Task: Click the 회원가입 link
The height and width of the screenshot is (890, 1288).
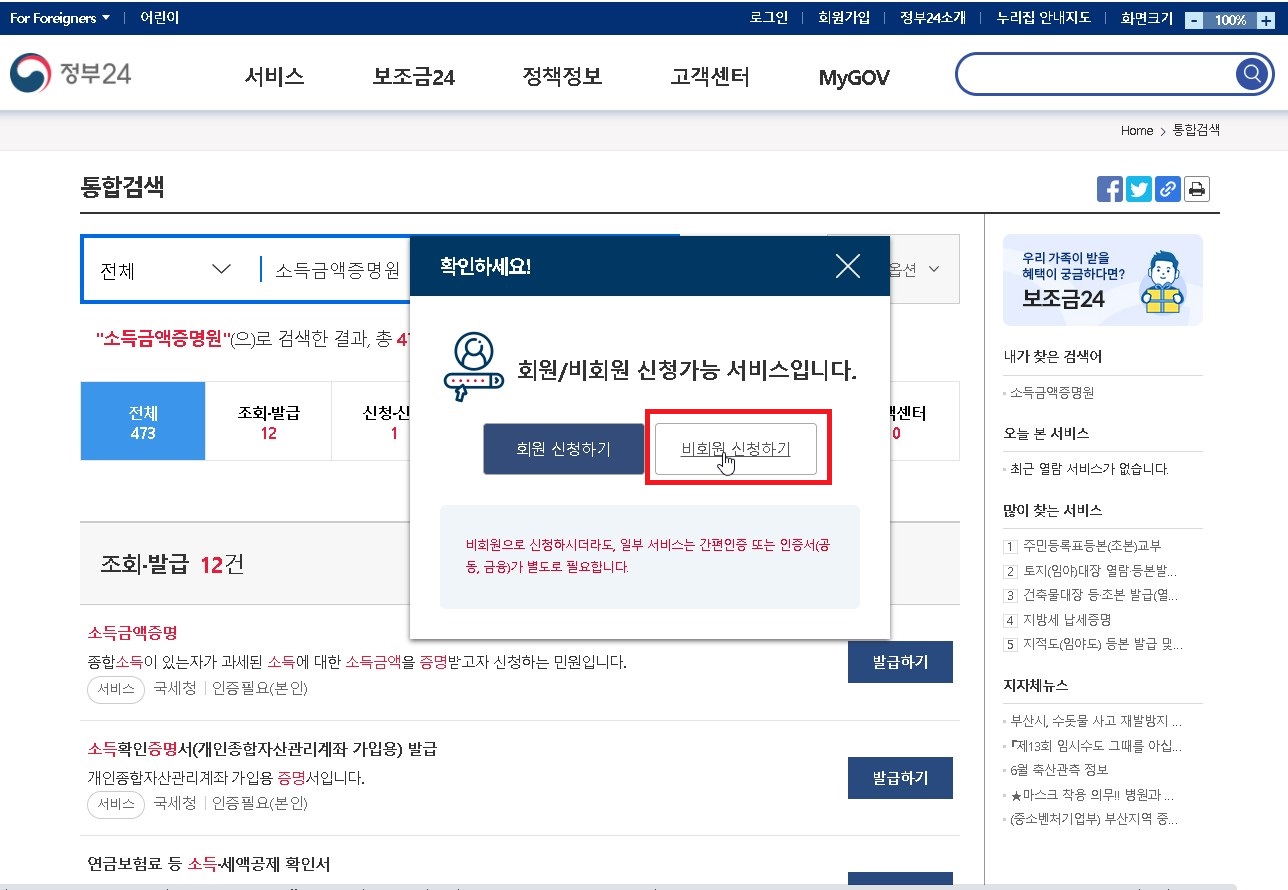Action: [x=844, y=18]
